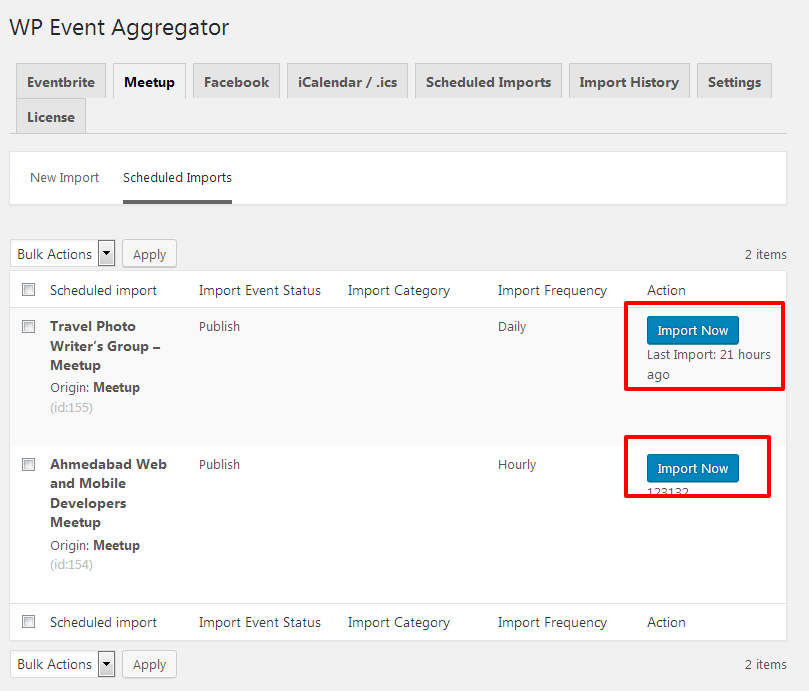Tick the footer select-all checkbox
809x691 pixels.
point(28,621)
